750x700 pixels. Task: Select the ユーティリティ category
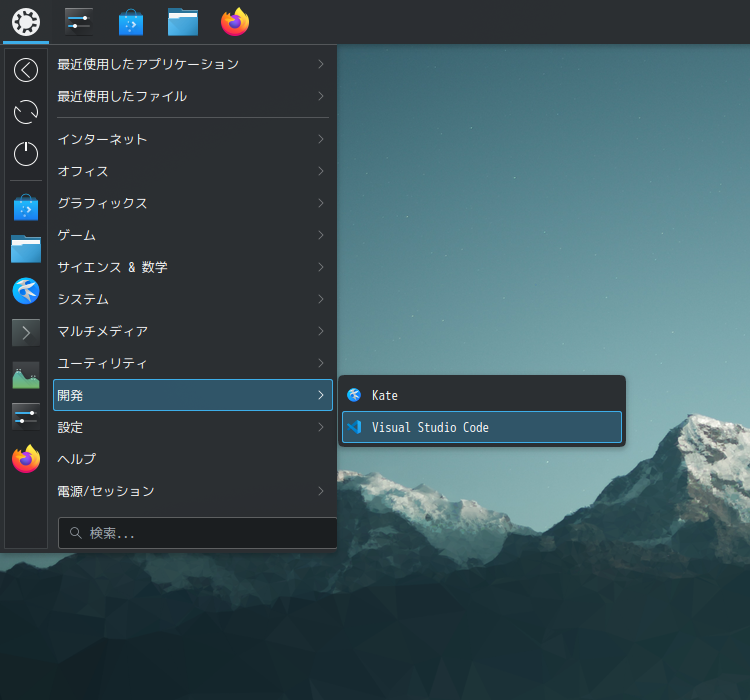pos(192,363)
